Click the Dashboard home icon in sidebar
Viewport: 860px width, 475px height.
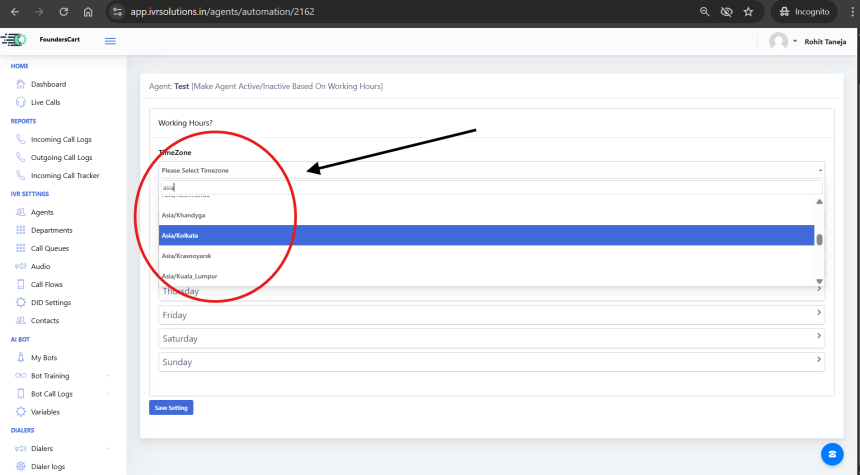21,84
